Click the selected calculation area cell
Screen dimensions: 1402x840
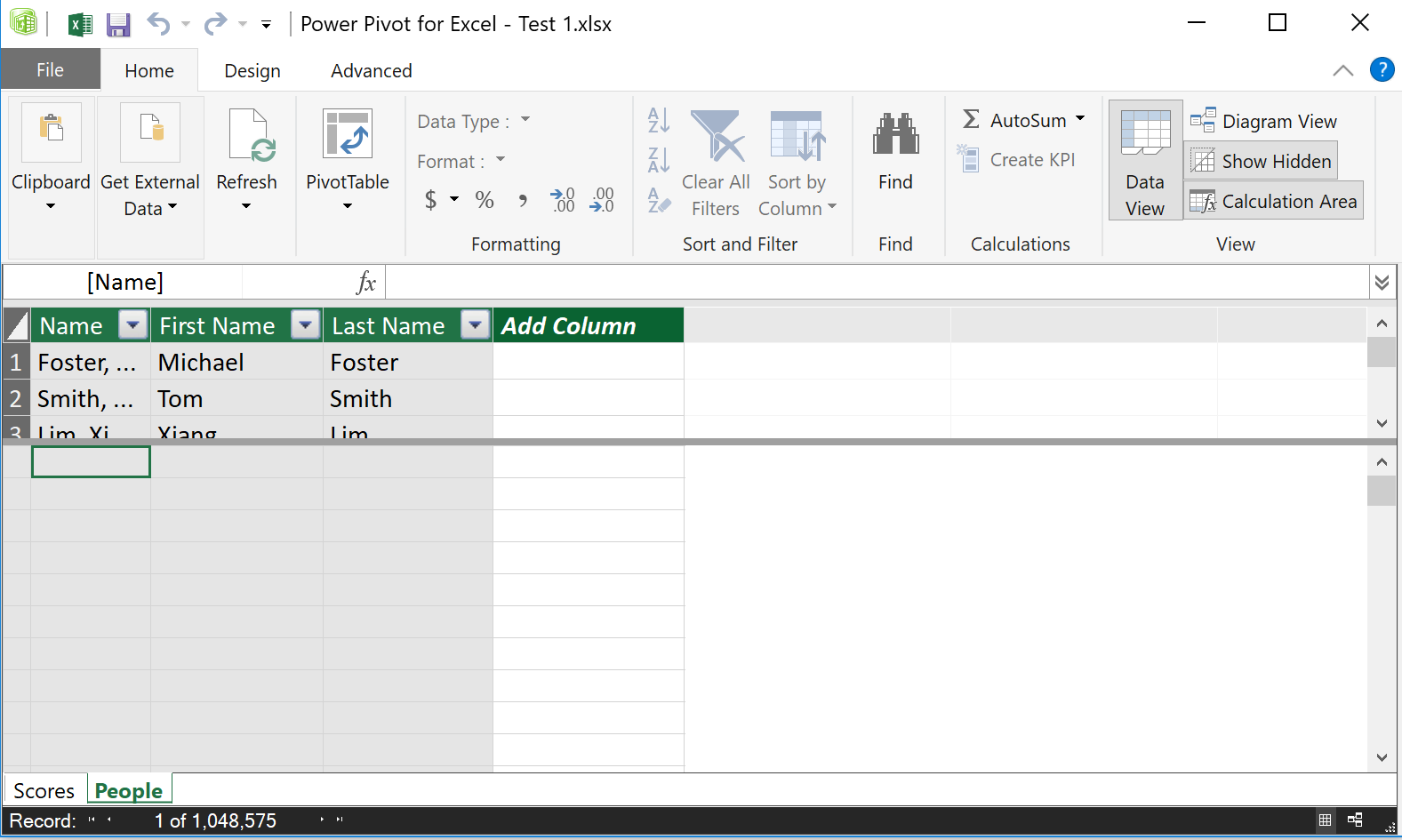click(91, 461)
